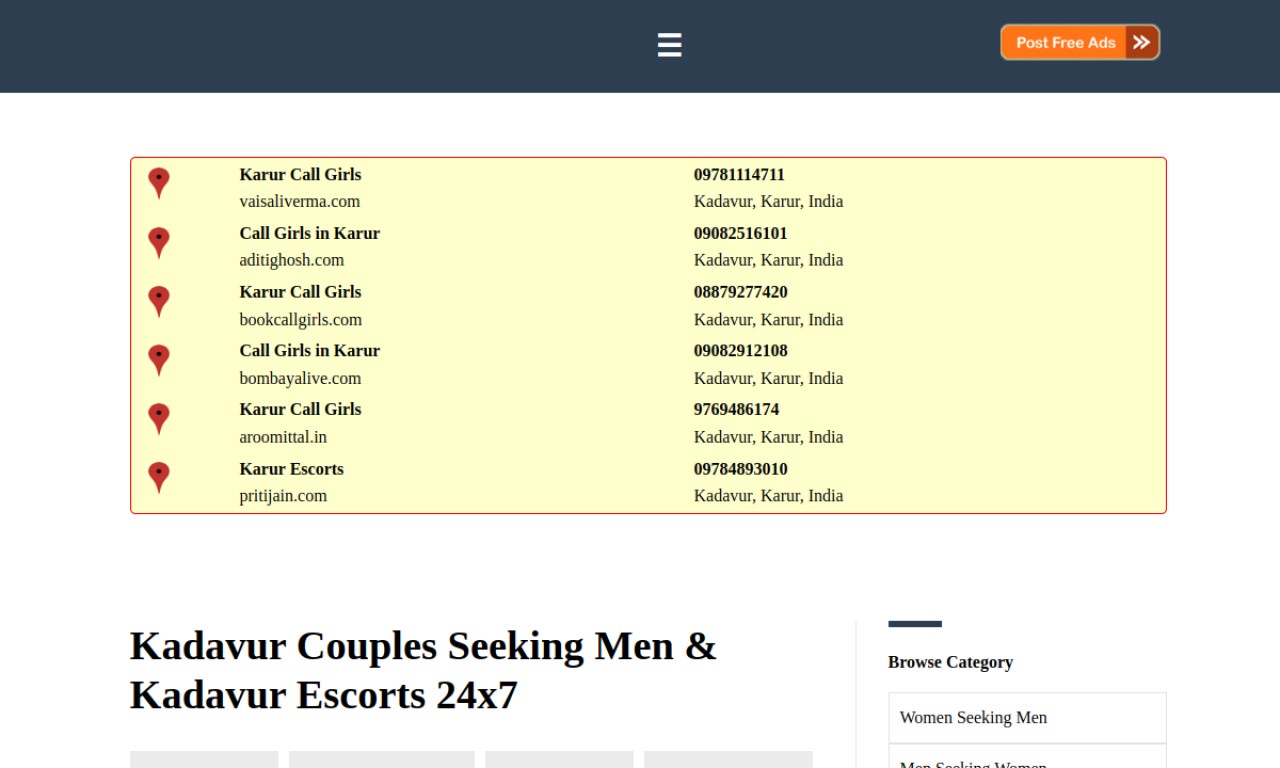Click map pin beside vaisaliverma.com listing
This screenshot has width=1280, height=768.
pyautogui.click(x=159, y=183)
